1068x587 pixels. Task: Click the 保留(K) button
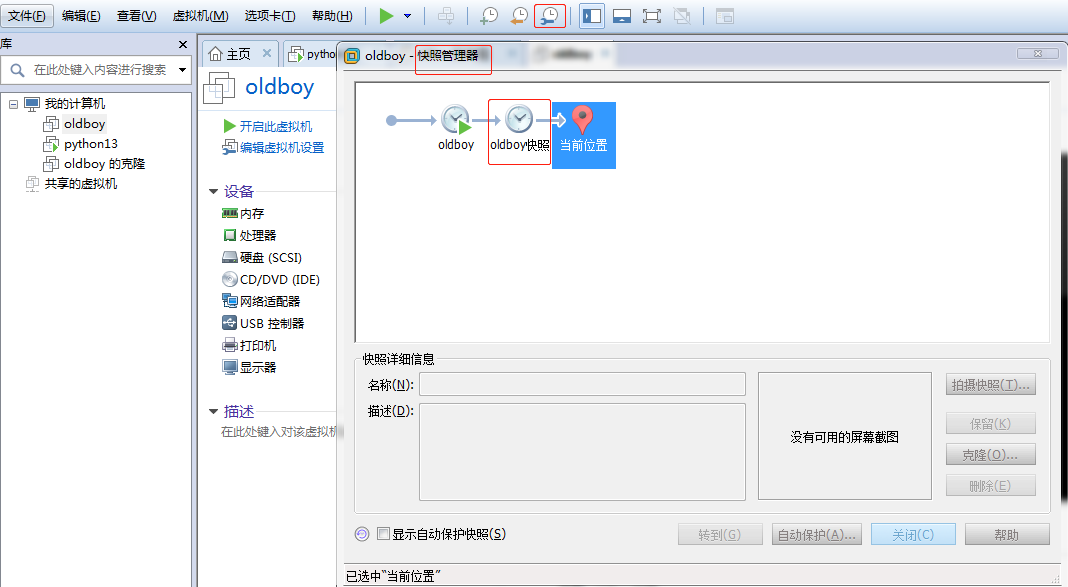[x=991, y=424]
